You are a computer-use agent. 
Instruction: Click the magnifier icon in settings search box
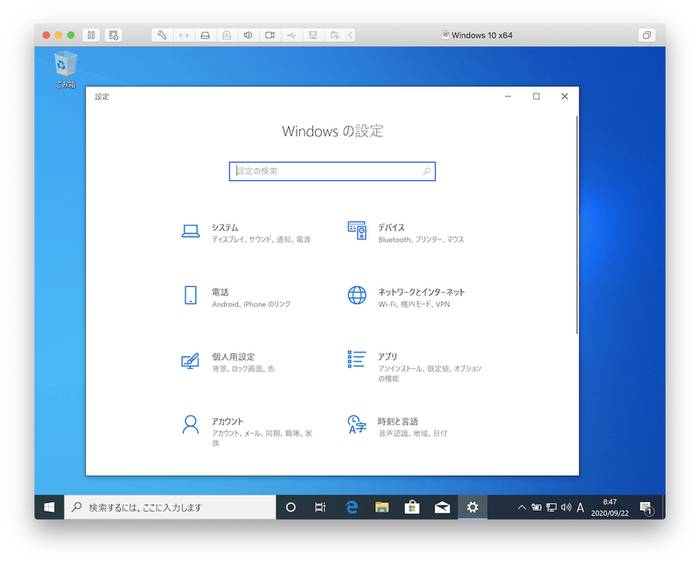426,171
